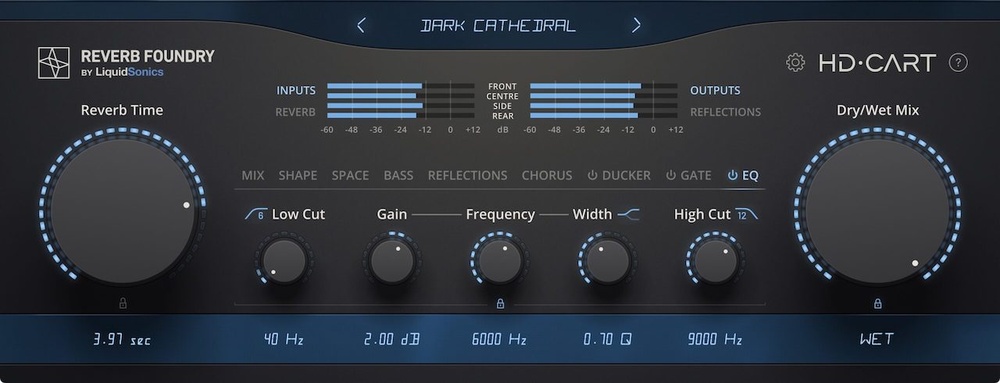Click the HD·CART product title
The image size is (1000, 383).
(x=877, y=63)
